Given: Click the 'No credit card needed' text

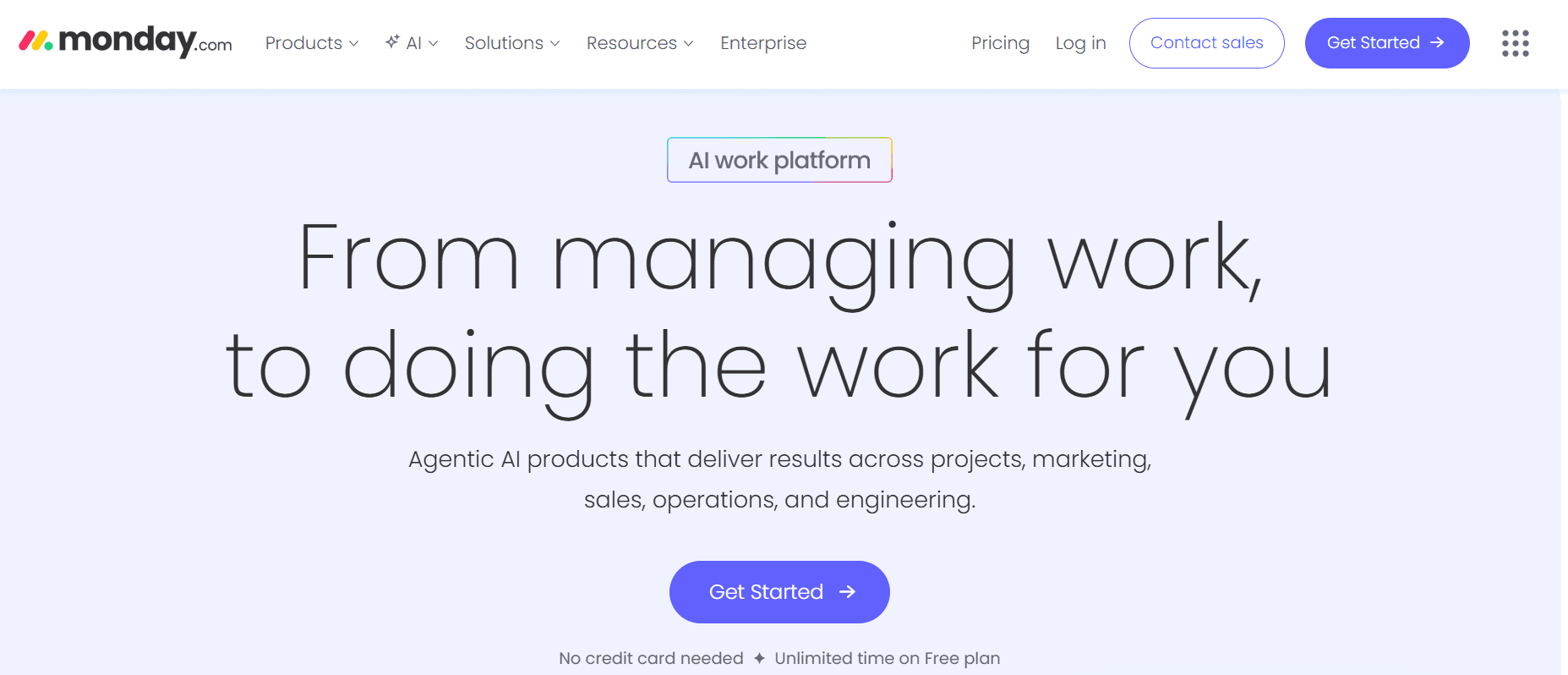Looking at the screenshot, I should coord(651,658).
